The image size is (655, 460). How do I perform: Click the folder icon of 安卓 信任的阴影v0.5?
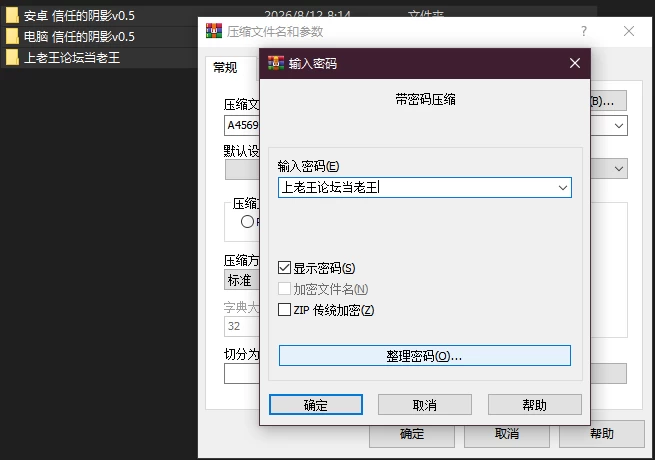click(12, 15)
